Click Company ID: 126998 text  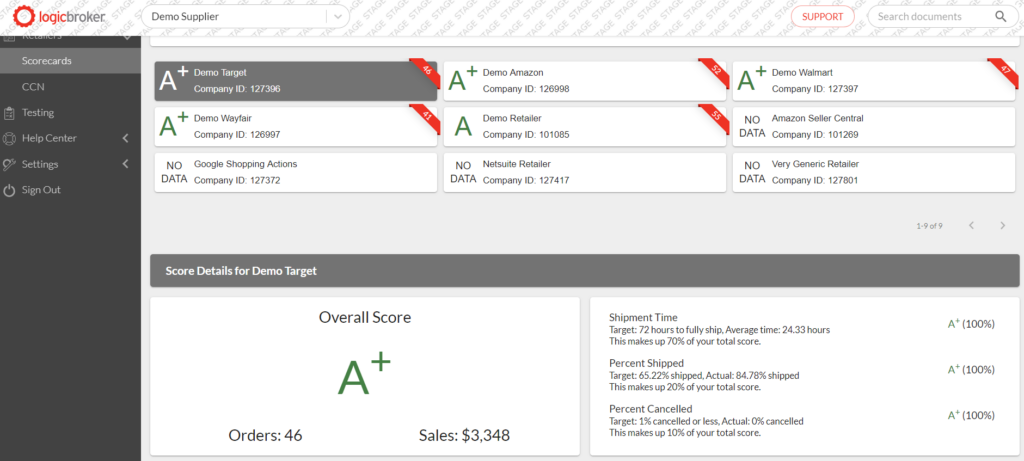(526, 89)
